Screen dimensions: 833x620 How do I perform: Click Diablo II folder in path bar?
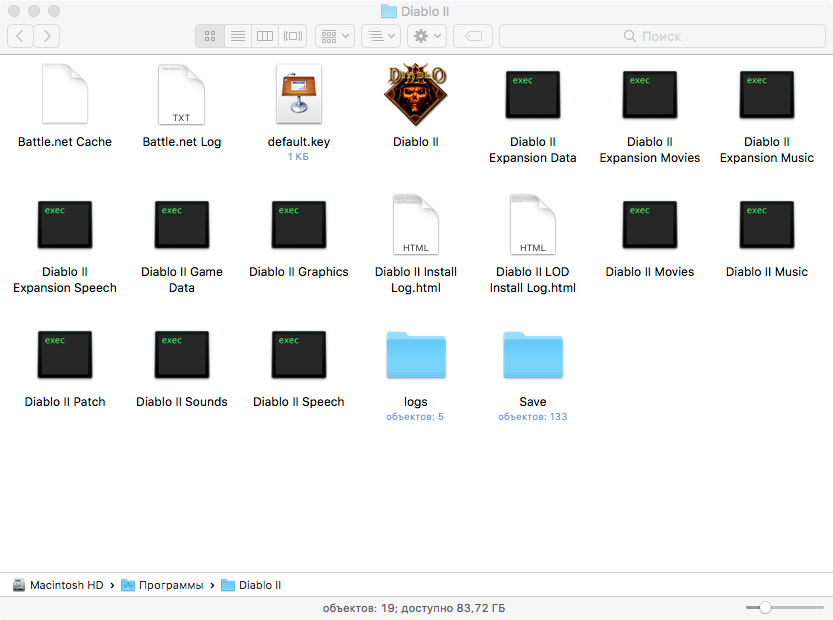pos(251,585)
